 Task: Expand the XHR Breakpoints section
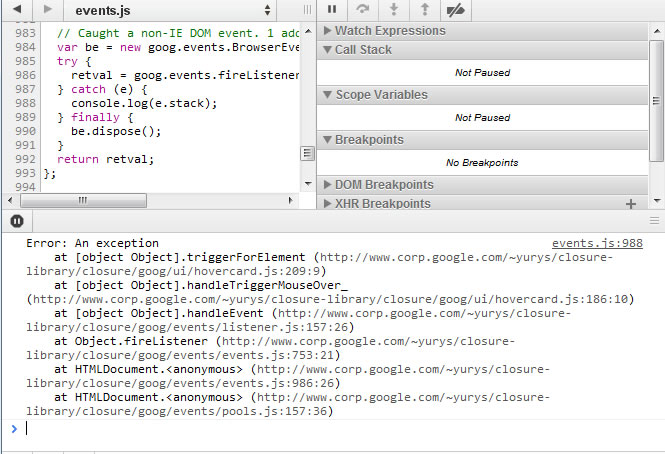click(382, 203)
